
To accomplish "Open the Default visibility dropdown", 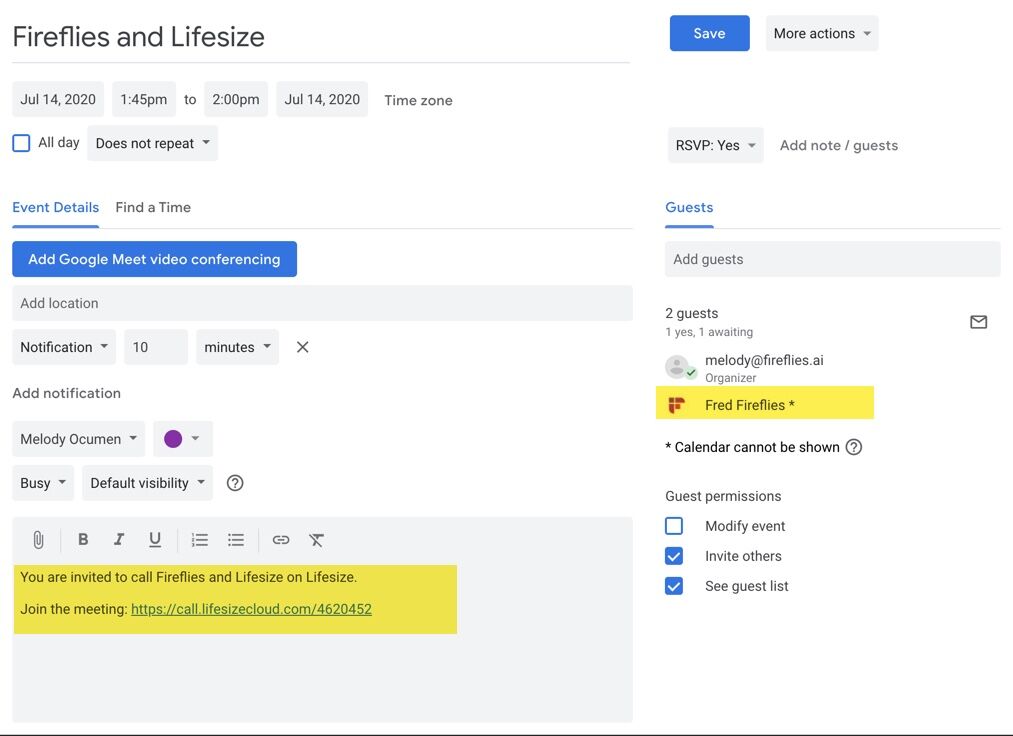I will 147,483.
